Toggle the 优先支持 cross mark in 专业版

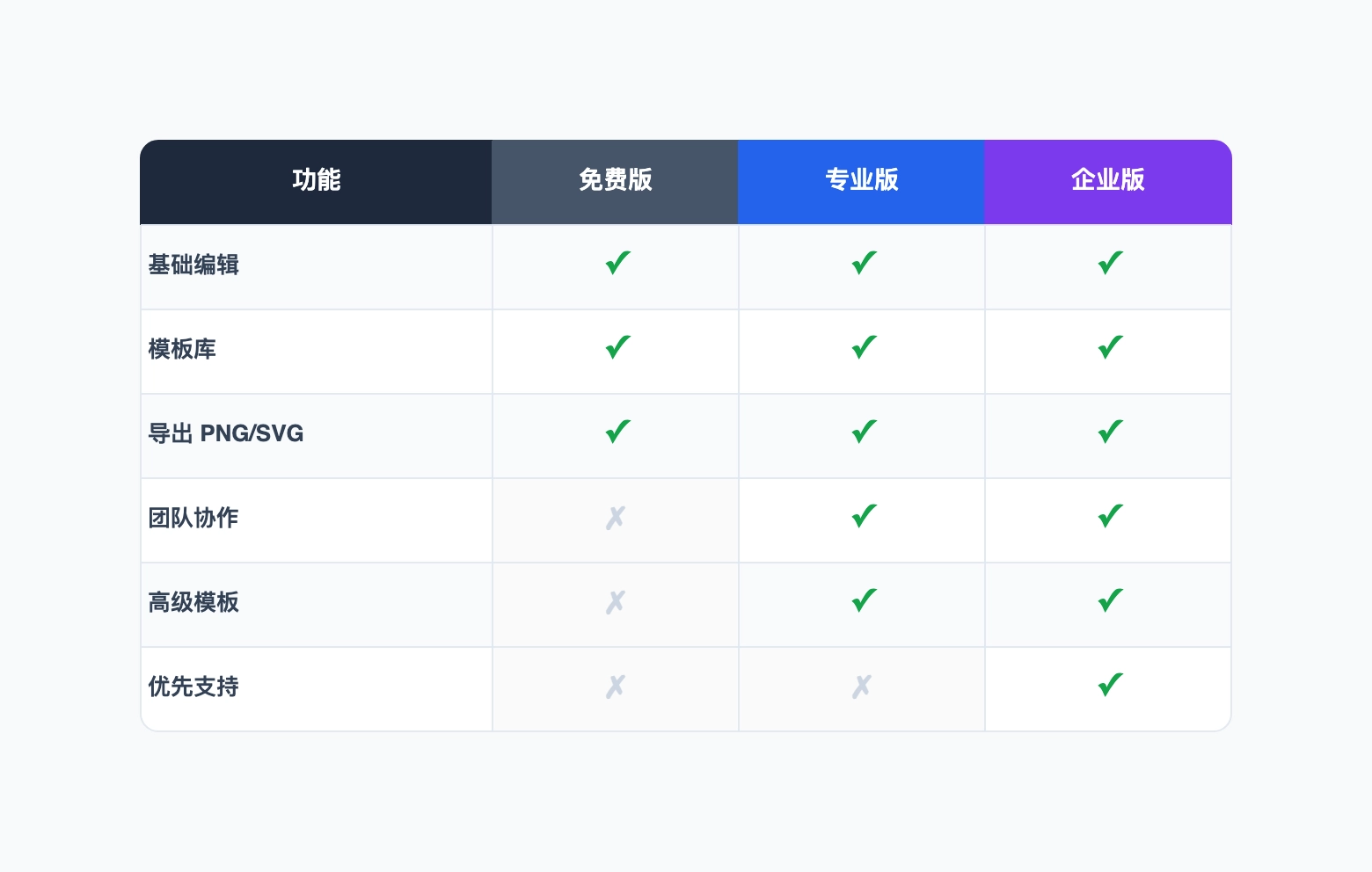click(x=862, y=687)
